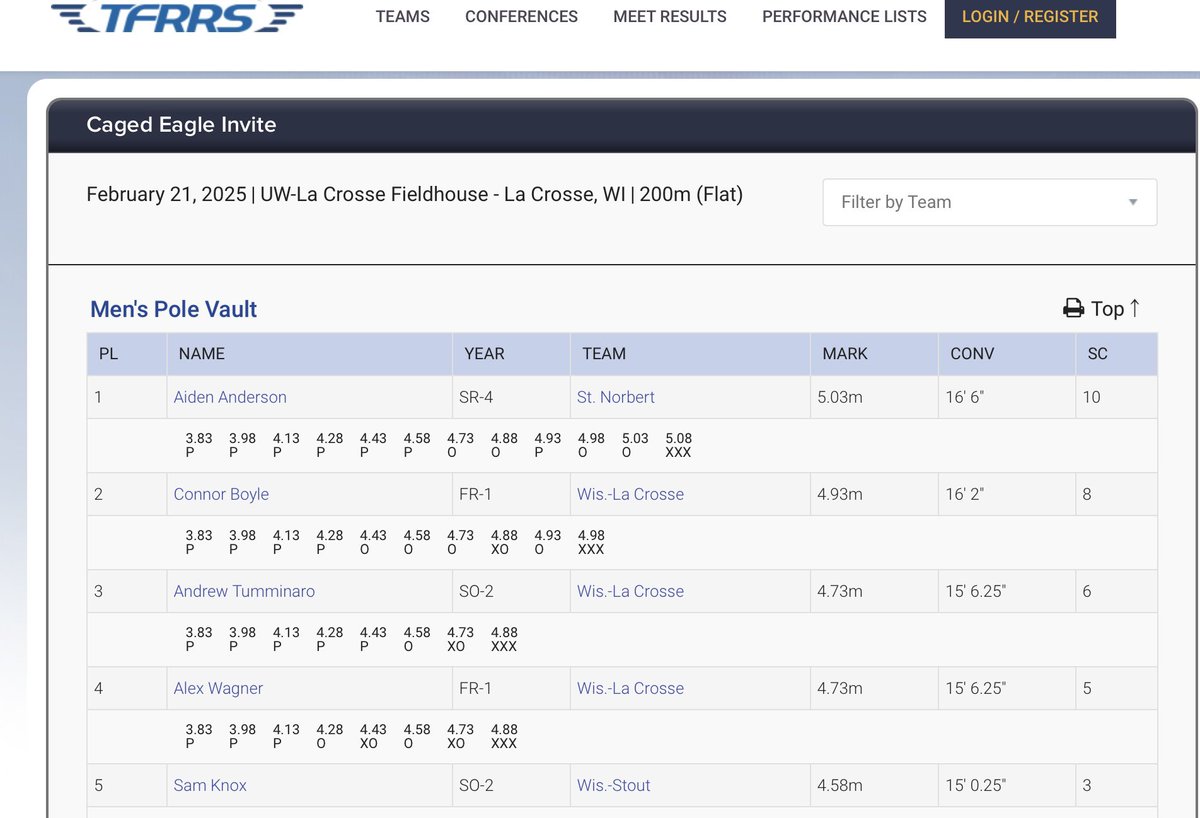The width and height of the screenshot is (1200, 818).
Task: Open Andrew Tumminaro's athlete profile
Action: click(244, 591)
